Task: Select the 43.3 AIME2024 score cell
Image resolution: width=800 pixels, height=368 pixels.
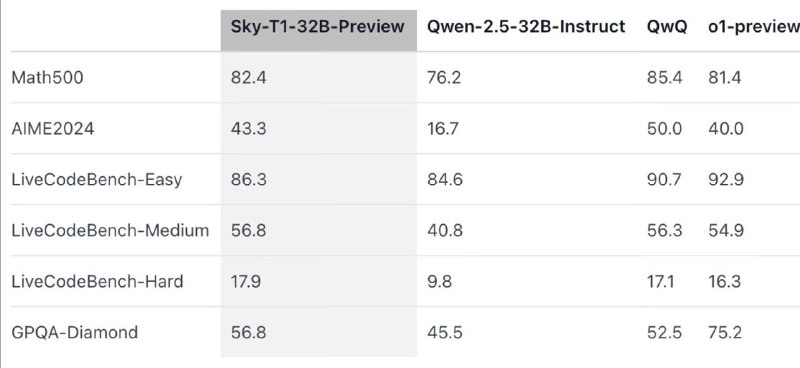Action: click(x=248, y=129)
